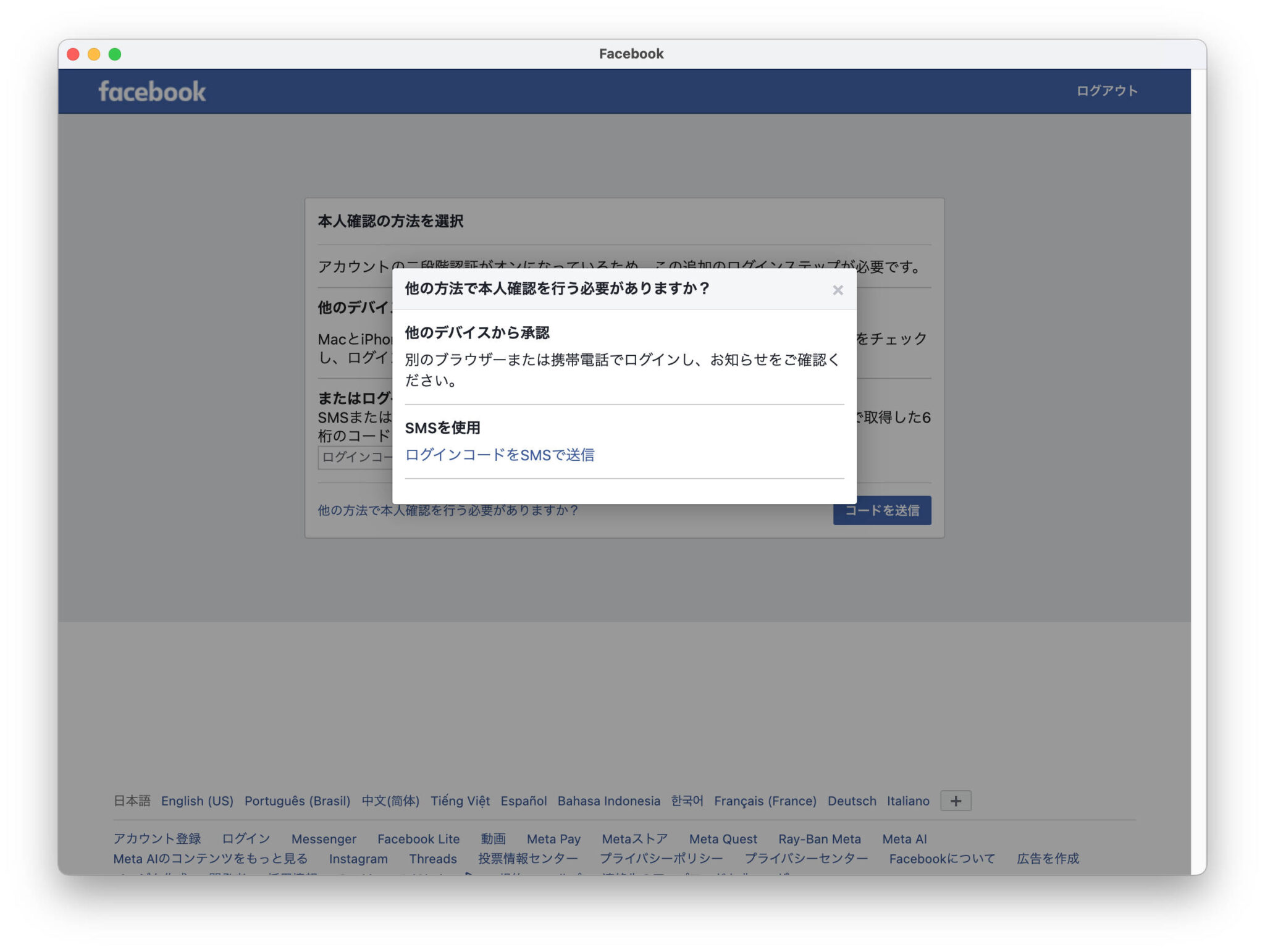Choose Français (France) language option
The height and width of the screenshot is (952, 1265).
pos(765,801)
